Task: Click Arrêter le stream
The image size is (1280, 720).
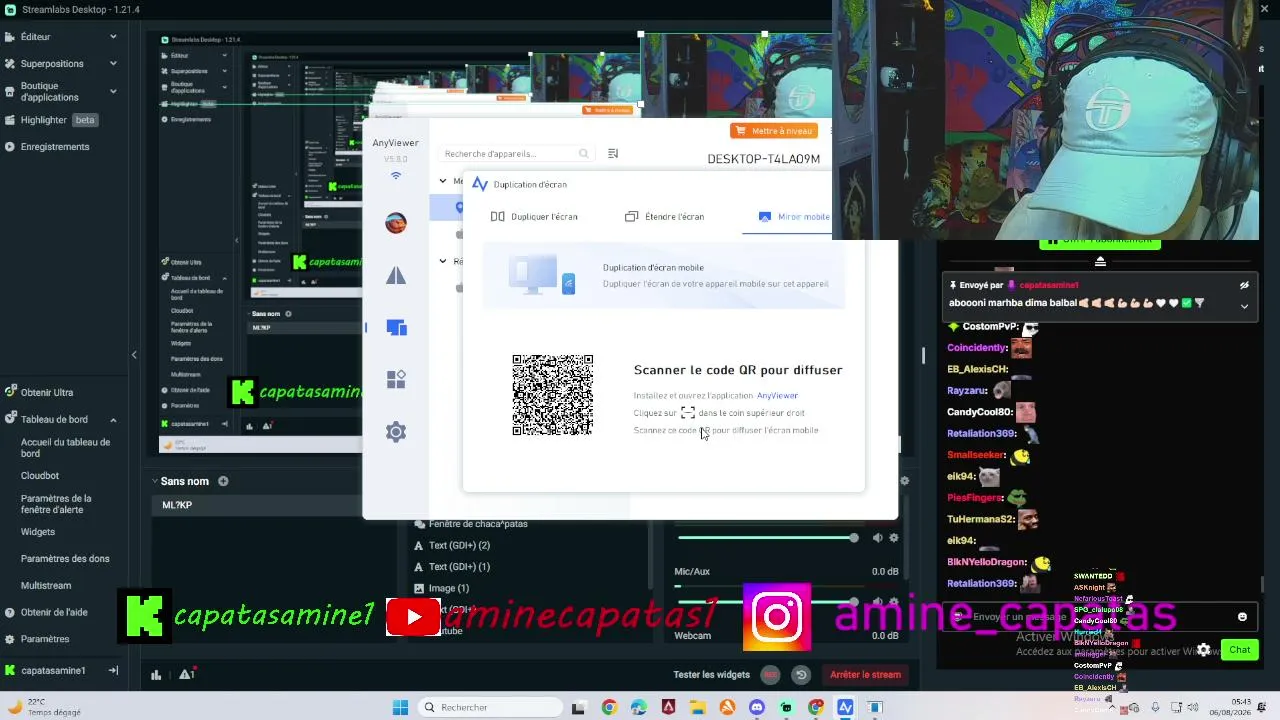Action: click(x=865, y=675)
